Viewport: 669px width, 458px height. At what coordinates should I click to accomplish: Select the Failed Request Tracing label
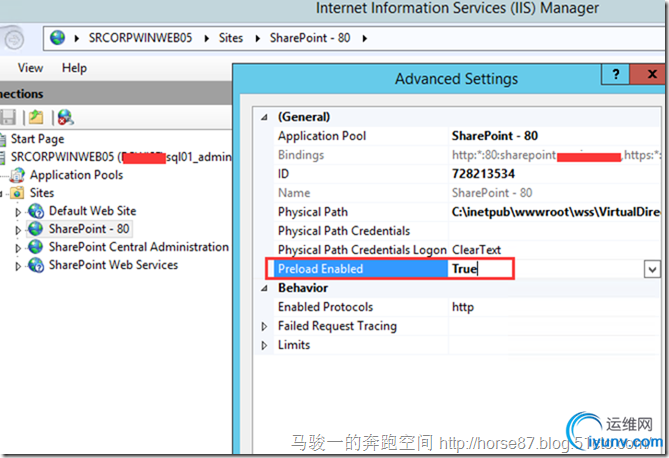click(337, 326)
